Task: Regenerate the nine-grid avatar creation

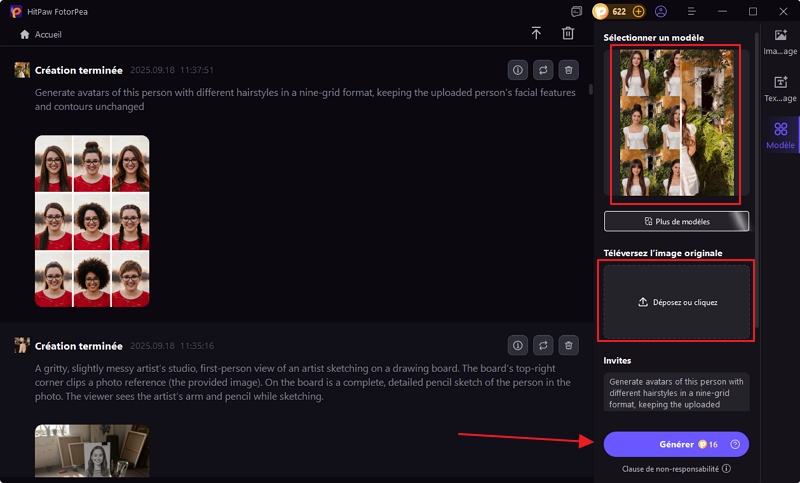Action: 543,70
